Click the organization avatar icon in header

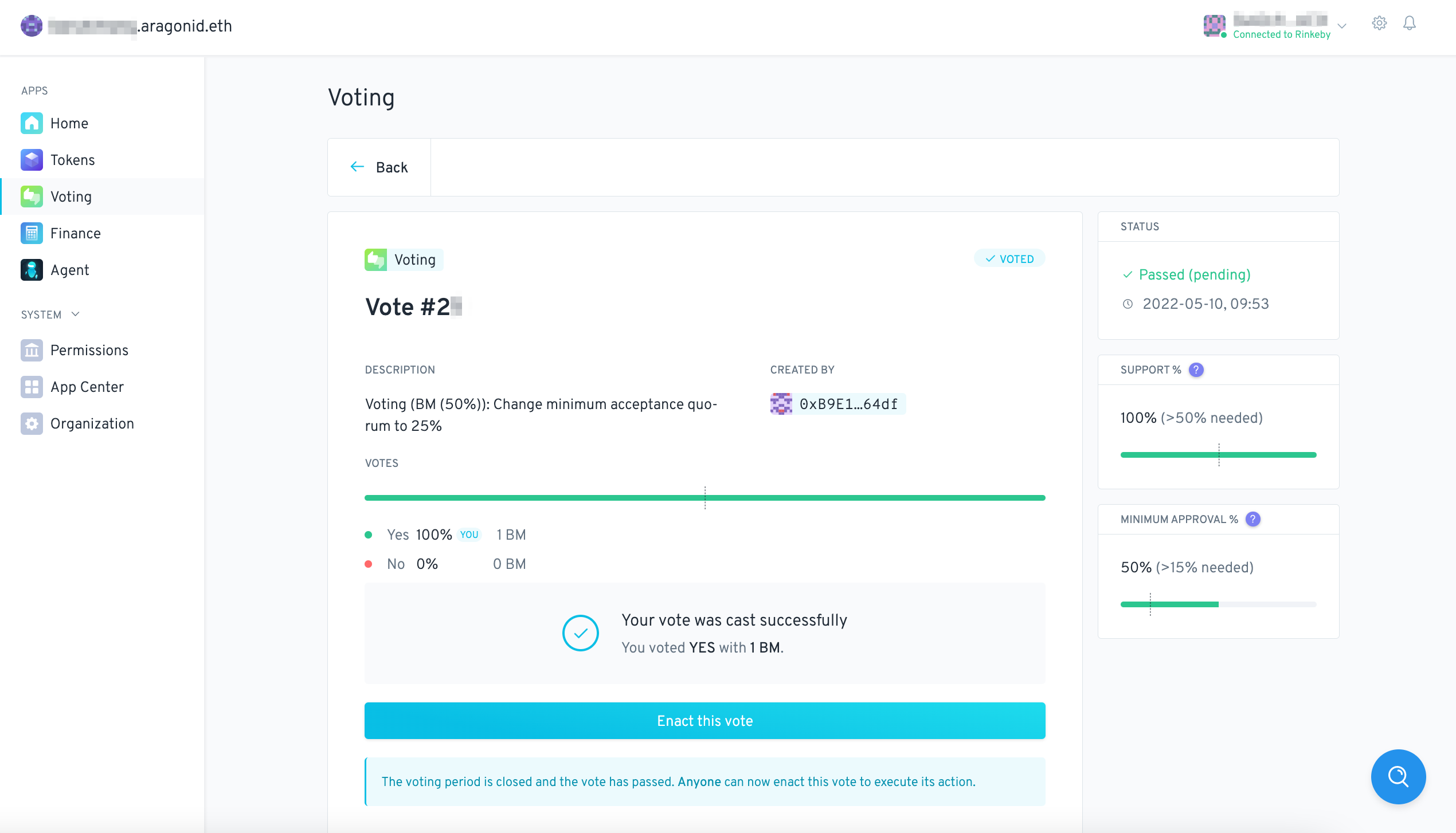tap(32, 26)
